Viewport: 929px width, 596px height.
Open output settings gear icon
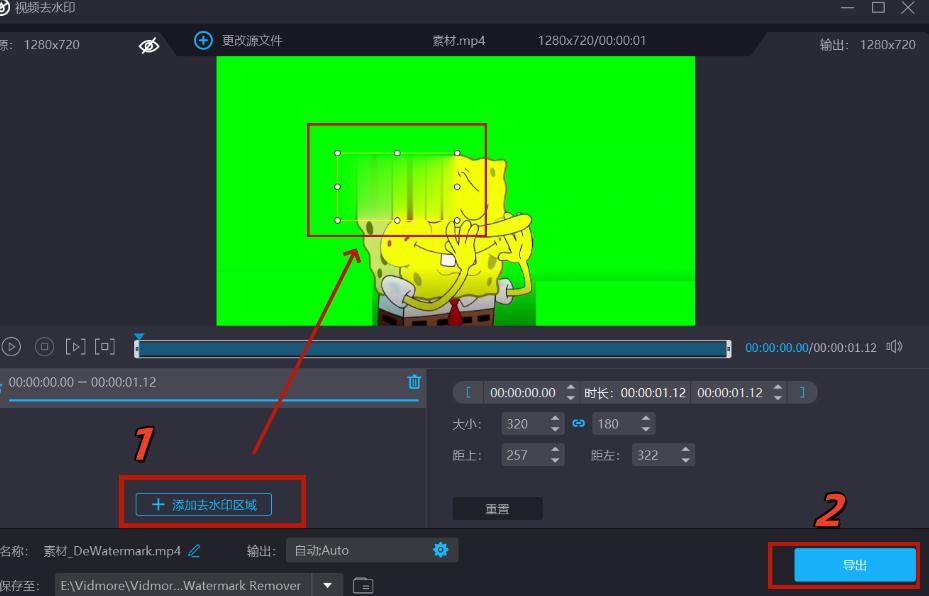tap(440, 550)
